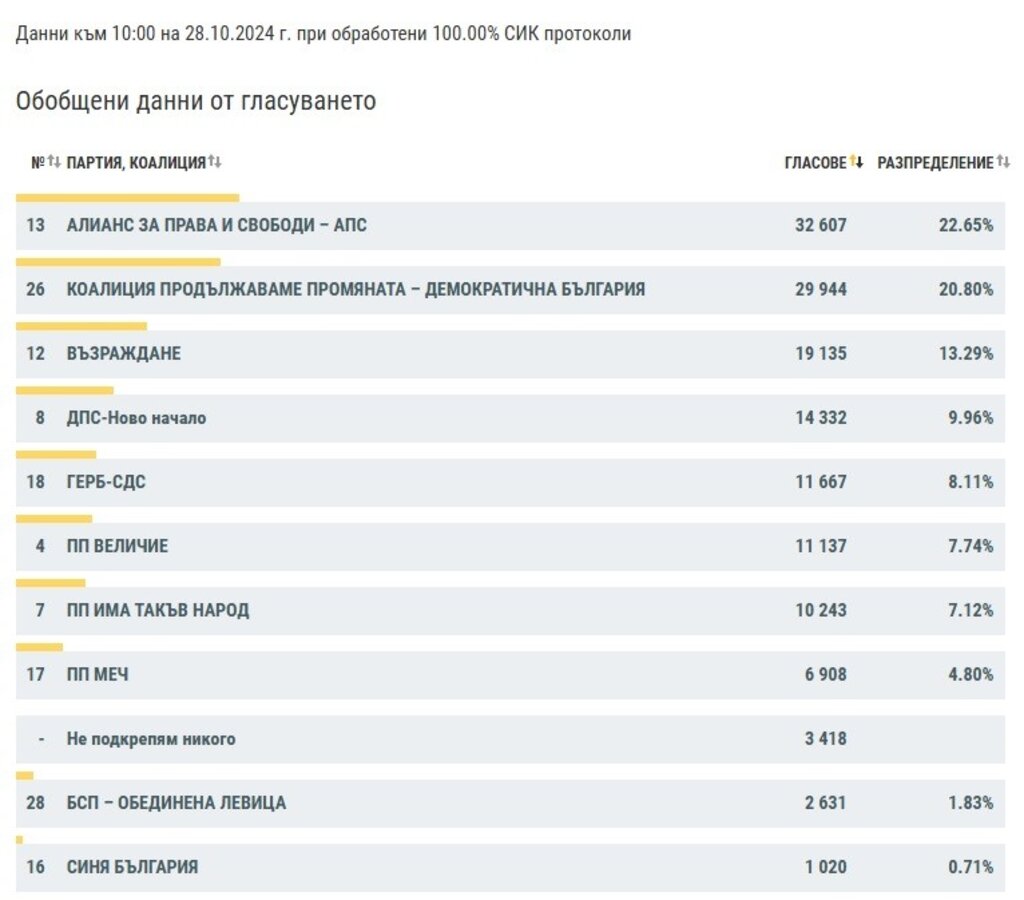The image size is (1024, 900).
Task: Select the ПП ВЕЛИЧИЕ party name
Action: tap(117, 546)
